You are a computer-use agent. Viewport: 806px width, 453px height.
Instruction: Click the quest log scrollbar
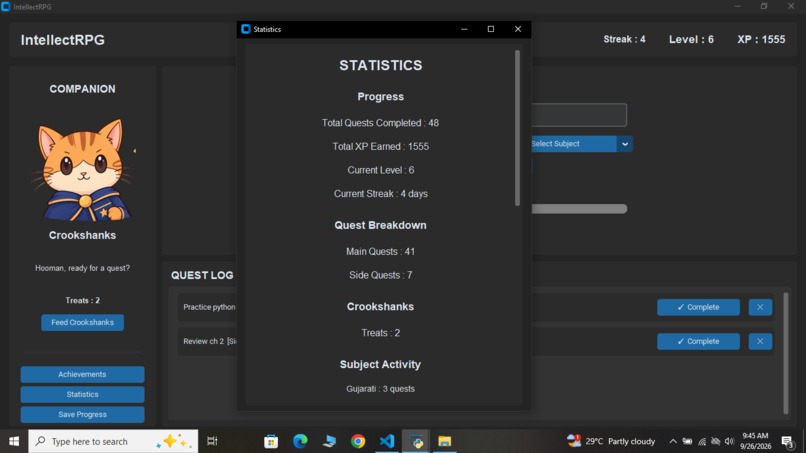point(785,353)
